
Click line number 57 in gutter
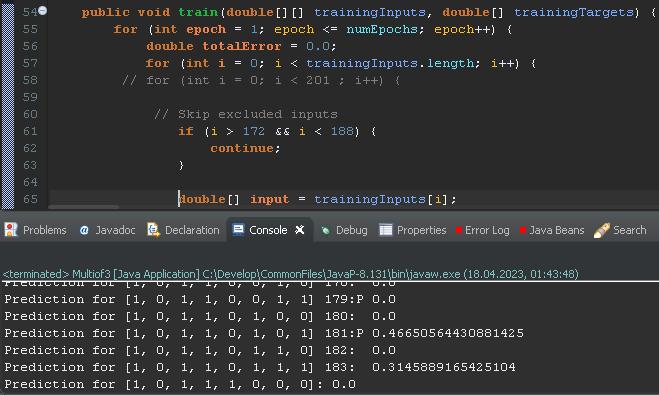pos(30,63)
